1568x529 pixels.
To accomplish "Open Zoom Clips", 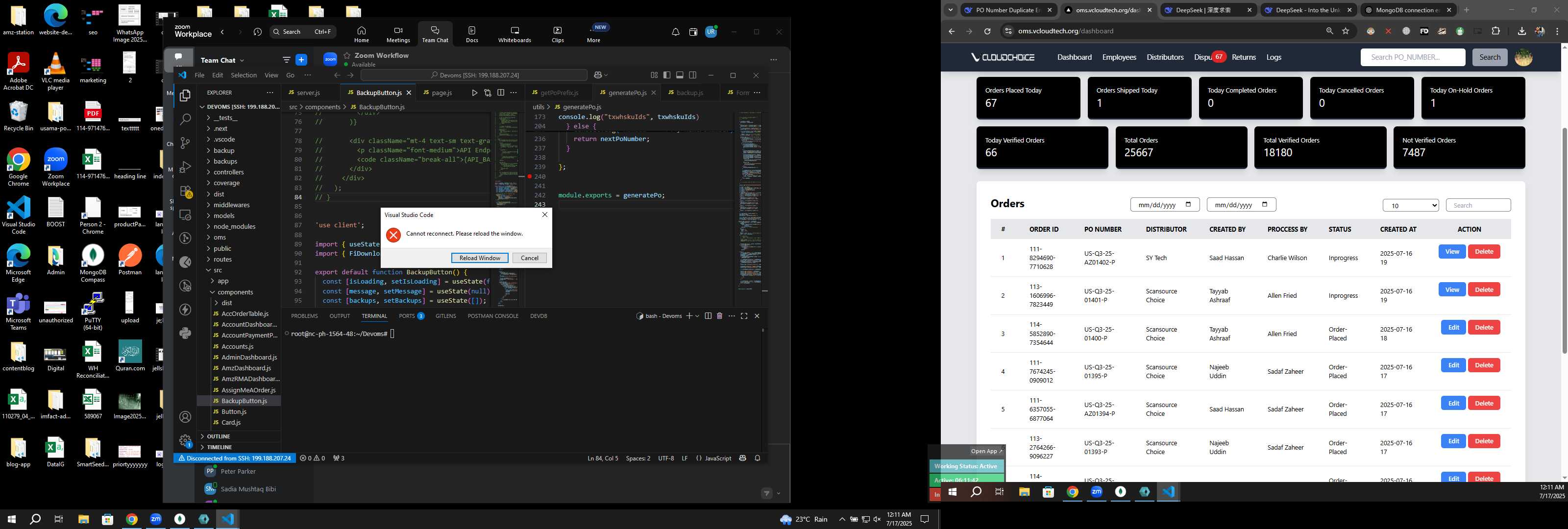I will pyautogui.click(x=558, y=35).
